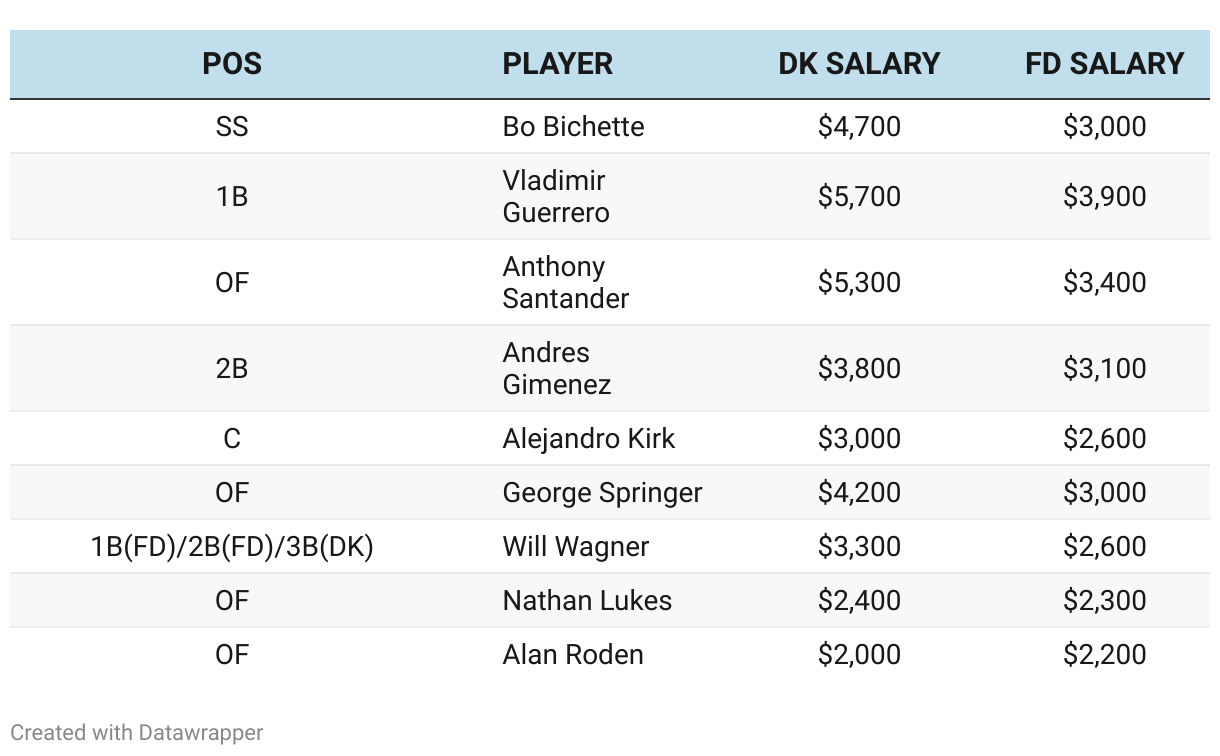The width and height of the screenshot is (1220, 756).
Task: Click the DK SALARY column header
Action: (x=859, y=64)
